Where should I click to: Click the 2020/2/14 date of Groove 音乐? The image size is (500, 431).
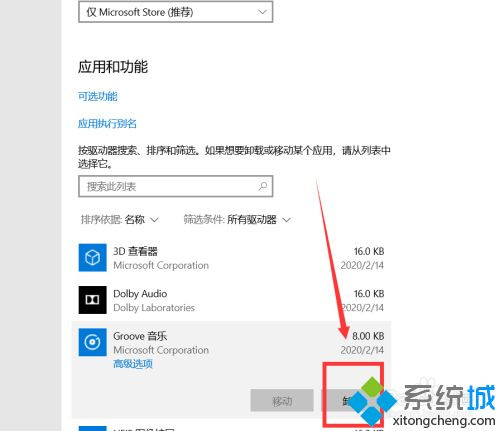(x=362, y=350)
